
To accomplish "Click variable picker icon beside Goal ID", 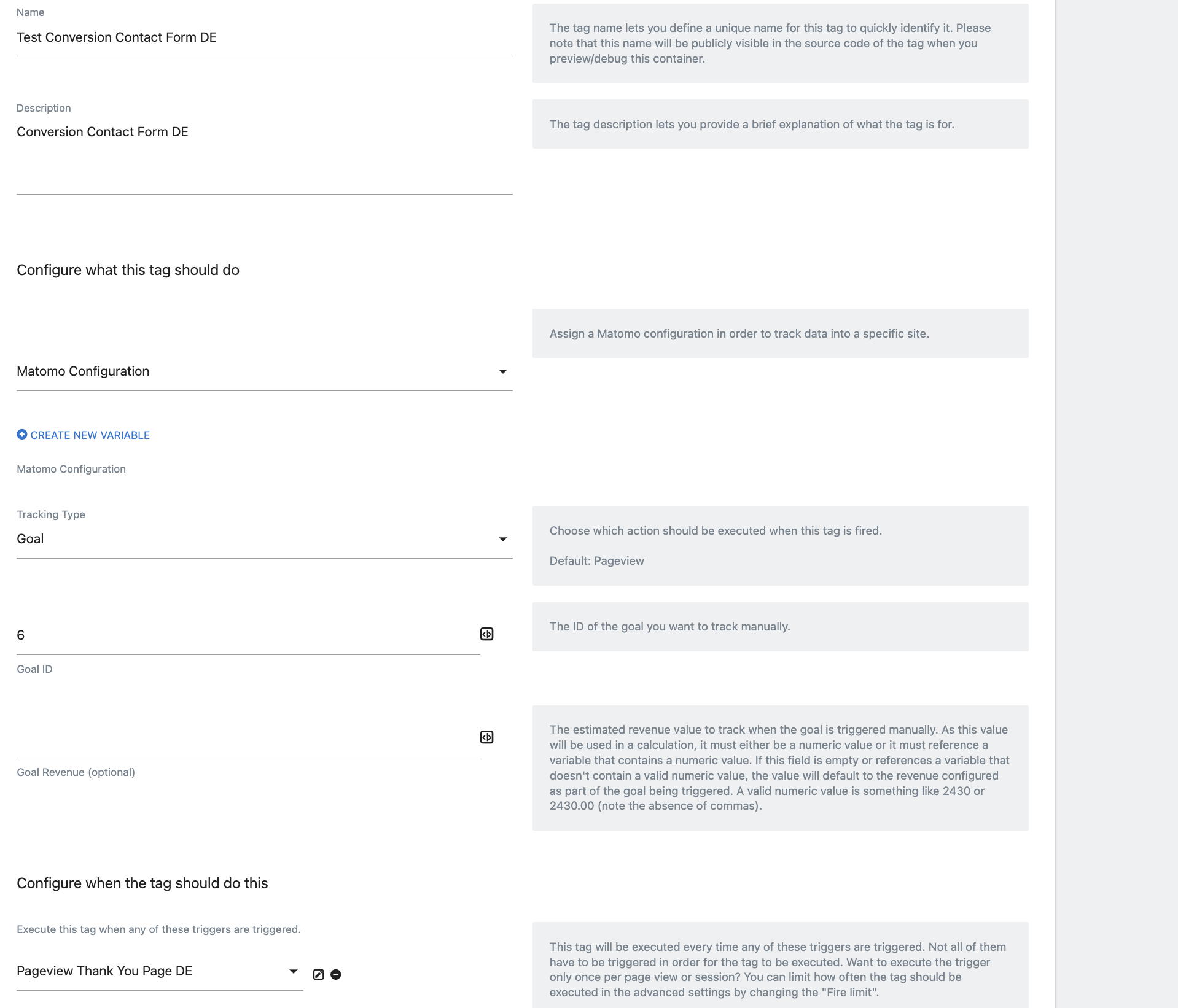I will coord(486,634).
